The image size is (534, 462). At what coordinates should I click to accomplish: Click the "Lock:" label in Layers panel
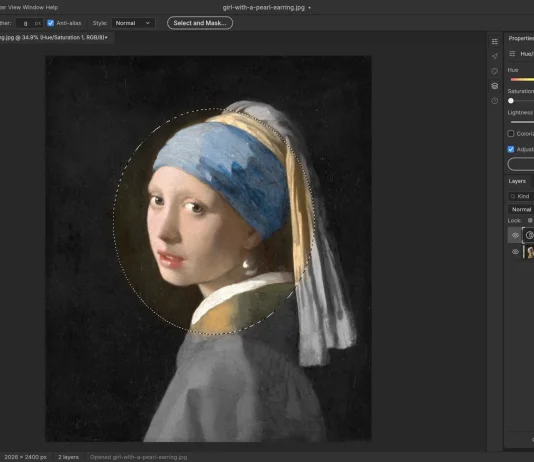tap(514, 221)
